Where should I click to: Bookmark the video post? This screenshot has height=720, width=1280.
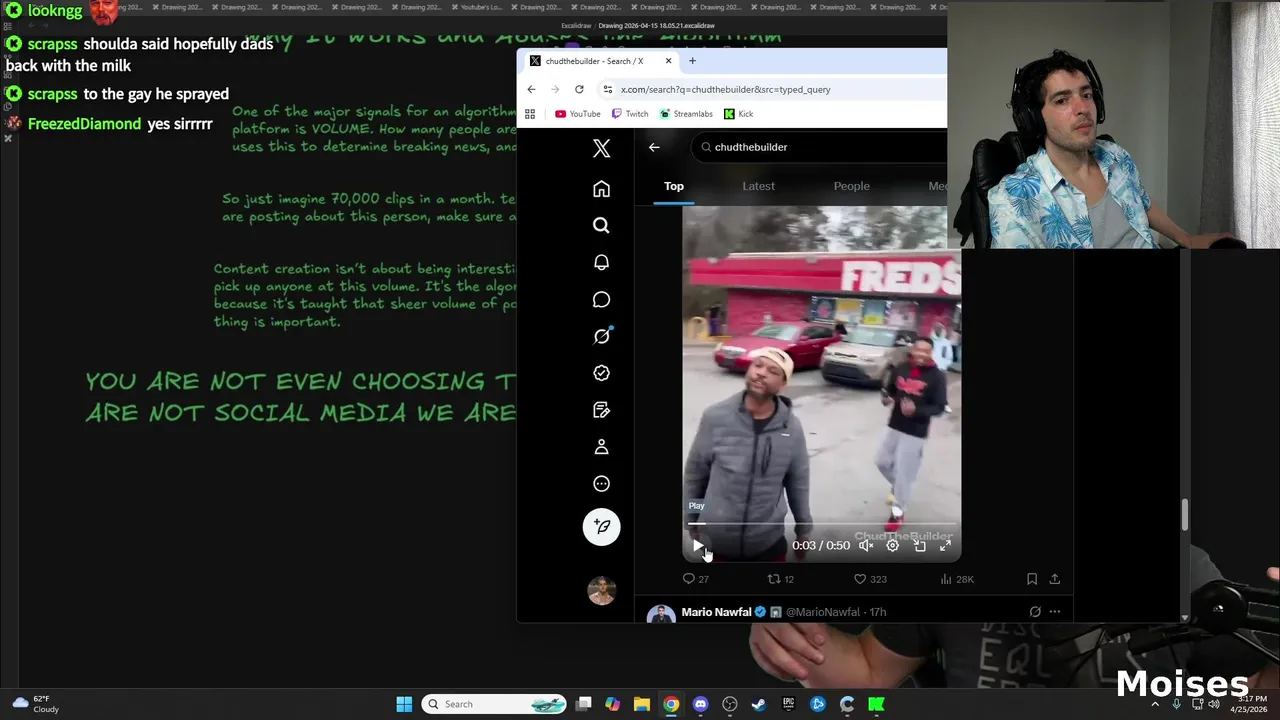(1032, 579)
